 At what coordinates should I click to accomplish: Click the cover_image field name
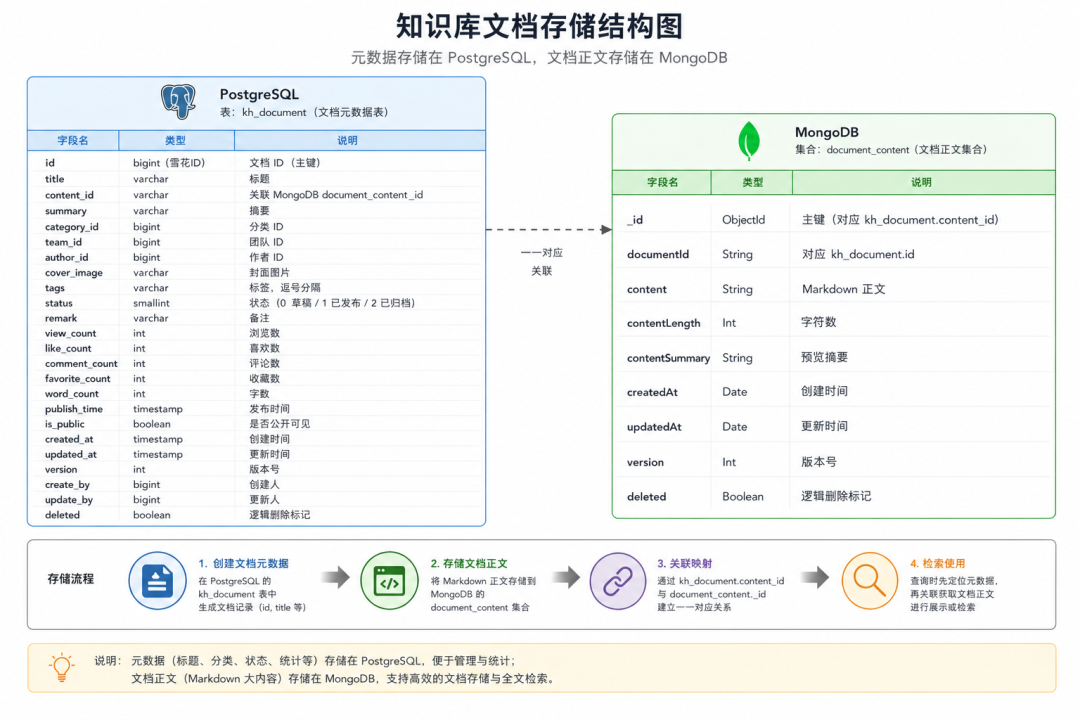tap(74, 273)
